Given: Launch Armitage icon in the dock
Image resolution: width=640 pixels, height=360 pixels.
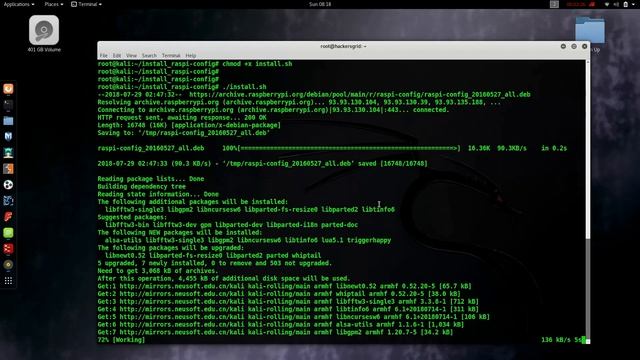Looking at the screenshot, I should click(8, 153).
